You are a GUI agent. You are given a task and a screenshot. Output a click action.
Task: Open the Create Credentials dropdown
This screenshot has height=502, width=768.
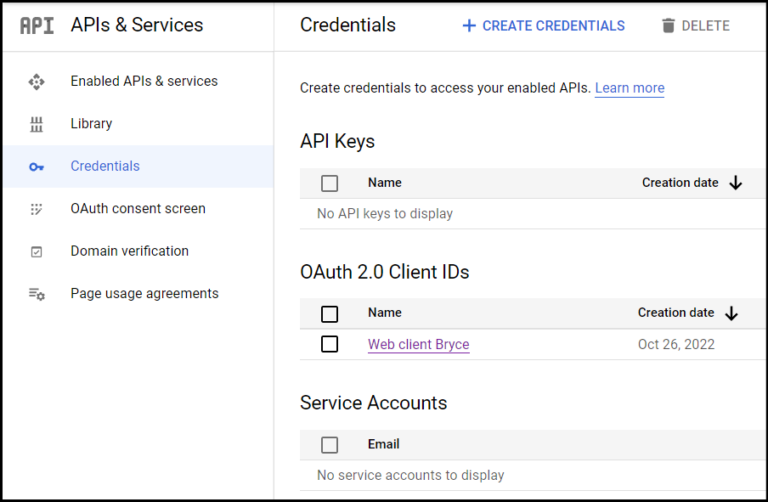point(543,26)
